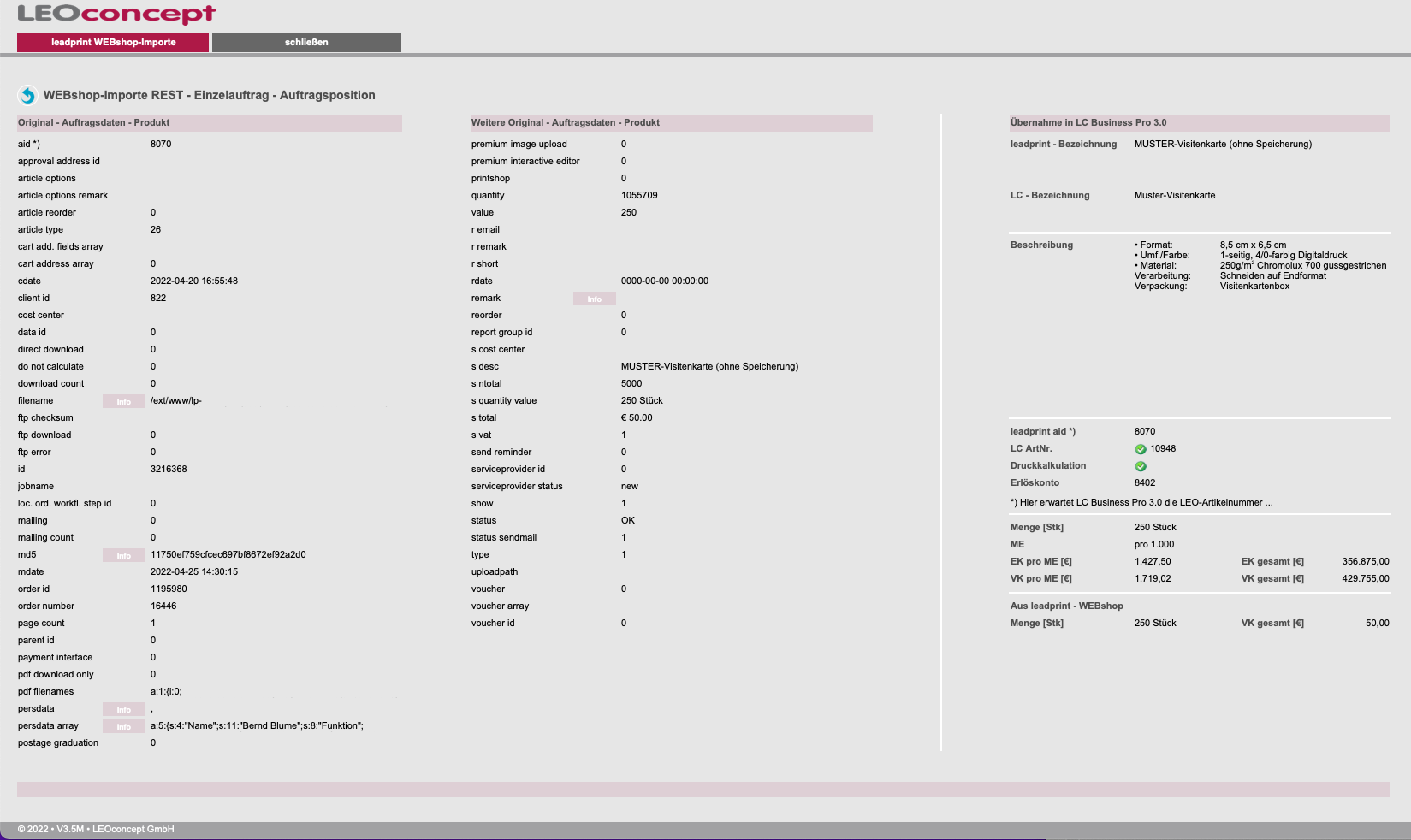Click footnote Hier erwartet LC Business Pro 3.0
The width and height of the screenshot is (1411, 840).
coord(1141,502)
